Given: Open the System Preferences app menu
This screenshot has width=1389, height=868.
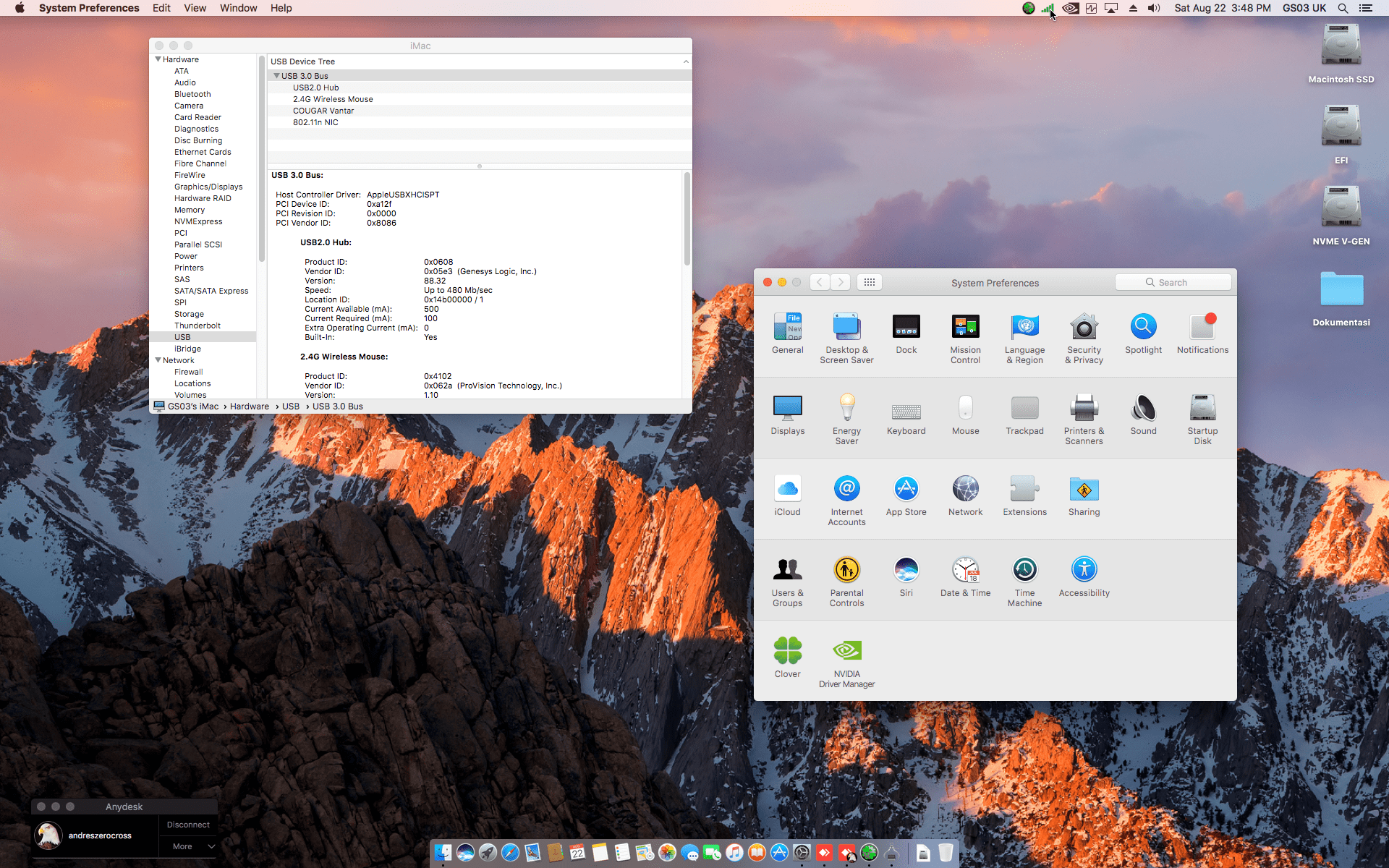Looking at the screenshot, I should 89,8.
